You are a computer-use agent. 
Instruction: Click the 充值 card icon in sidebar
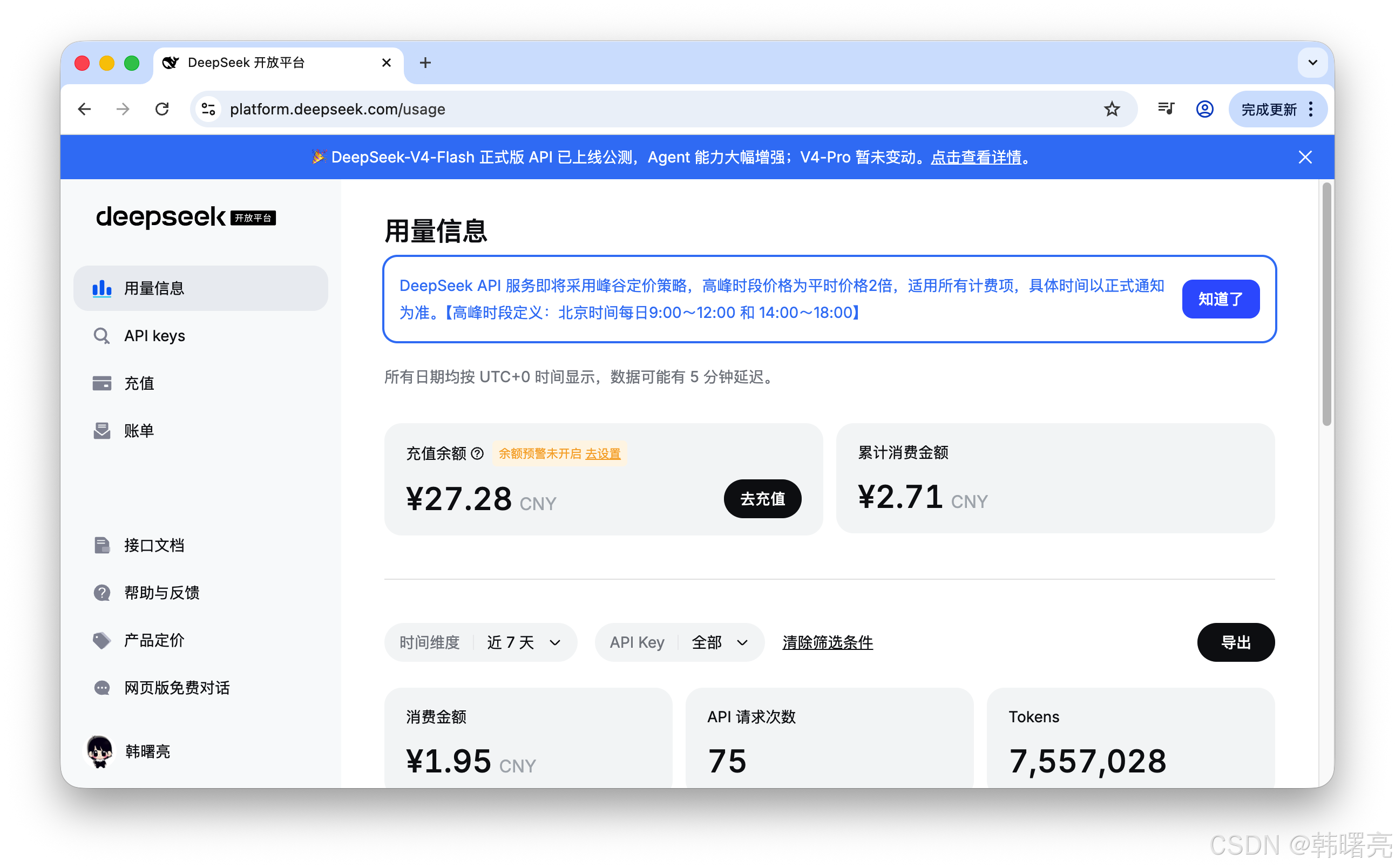pyautogui.click(x=101, y=383)
